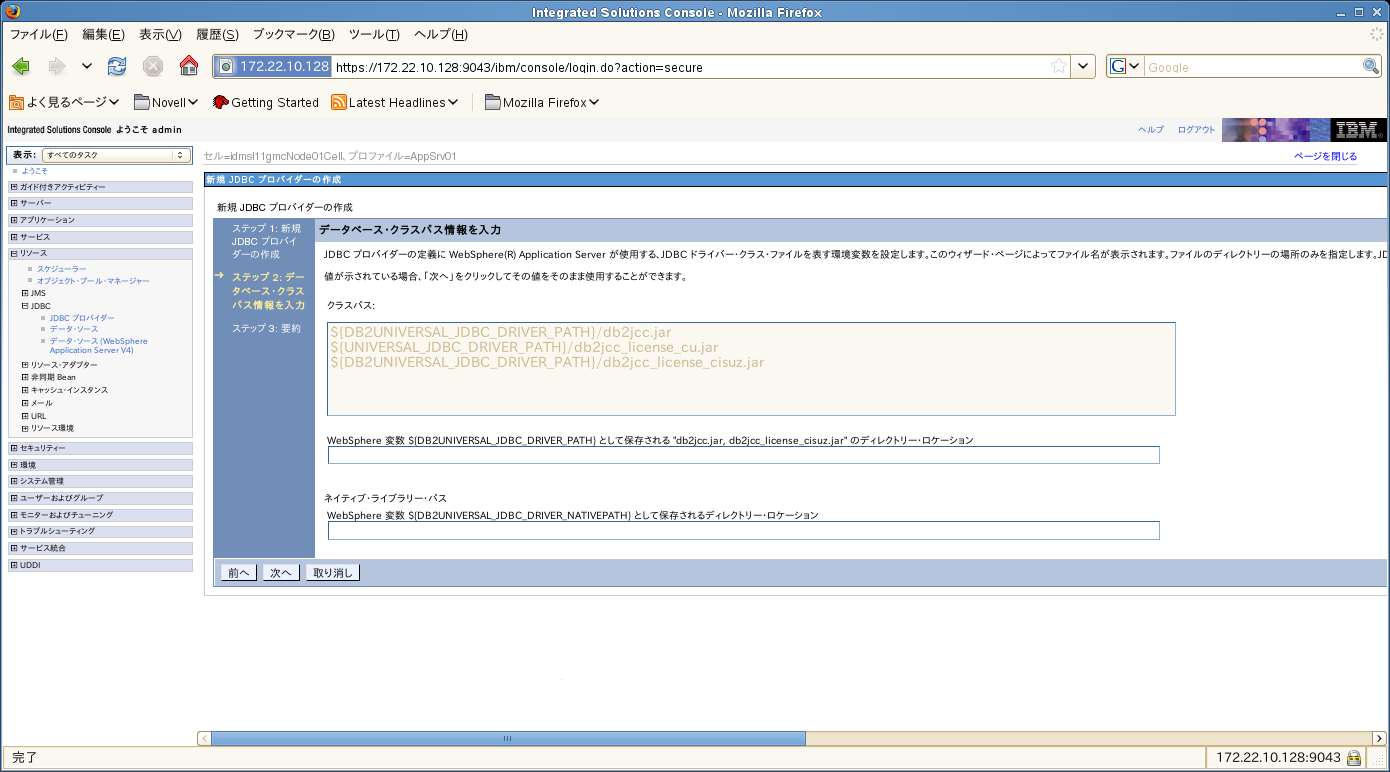The height and width of the screenshot is (772, 1390).
Task: Click the DB2UNIVERSAL_JDBC_DRIVER_NATIVEPATH directory location field
Action: 744,530
